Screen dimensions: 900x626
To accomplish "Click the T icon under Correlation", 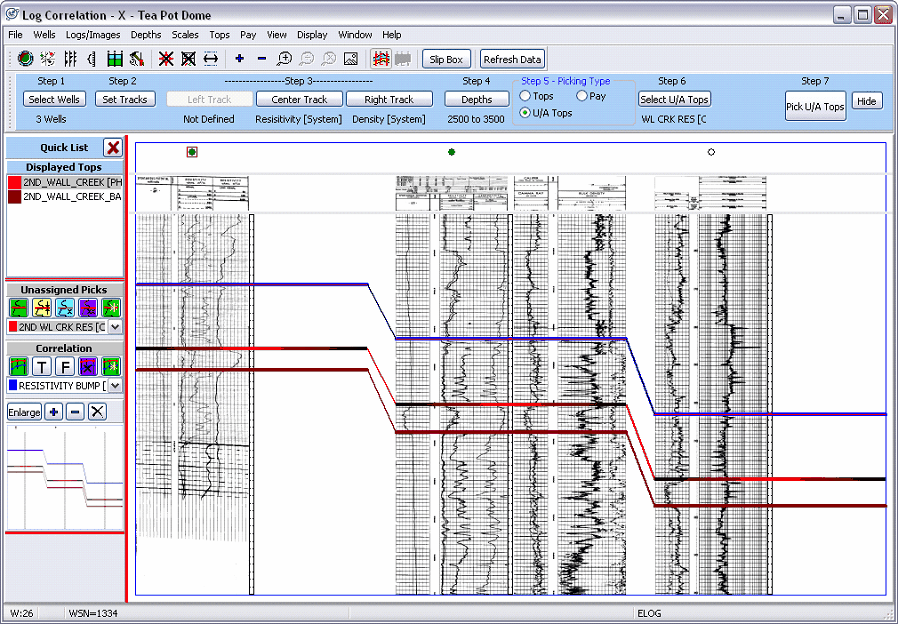I will click(43, 366).
